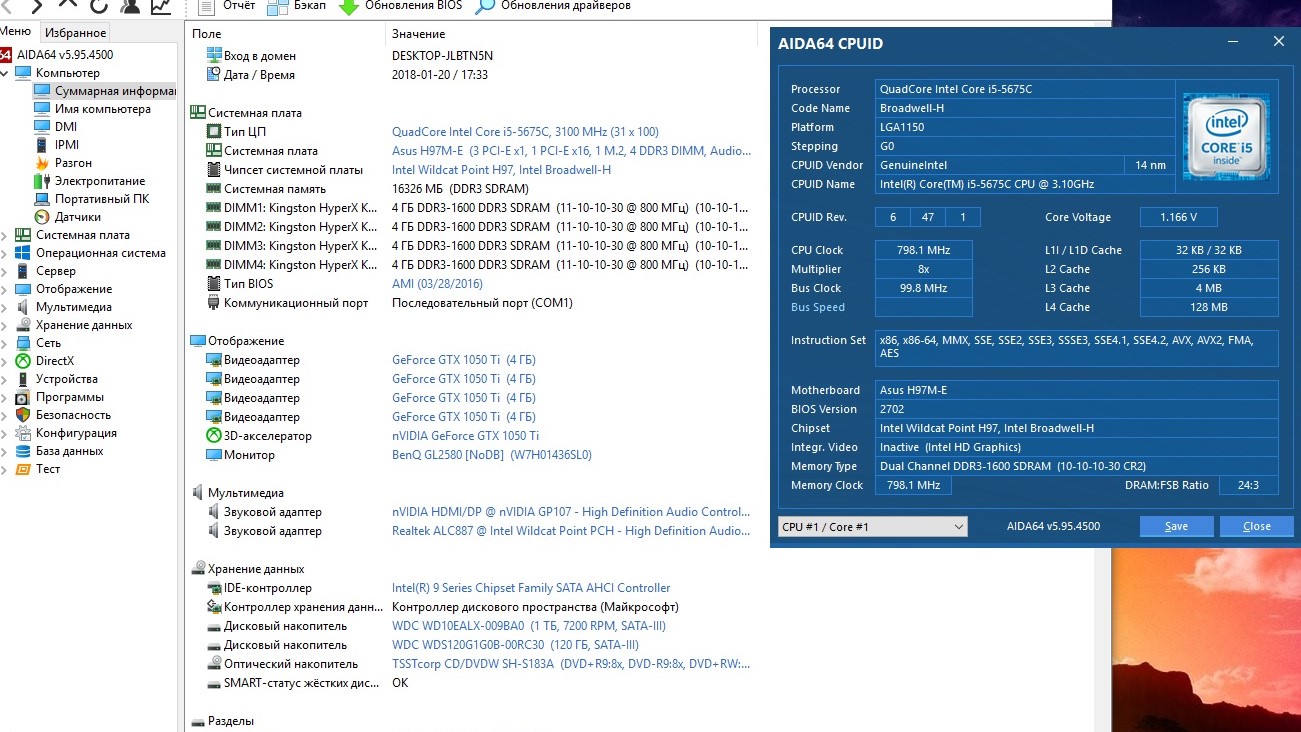Viewport: 1301px width, 732px height.
Task: Click the memory module icon beside DIMM1
Action: coord(213,208)
